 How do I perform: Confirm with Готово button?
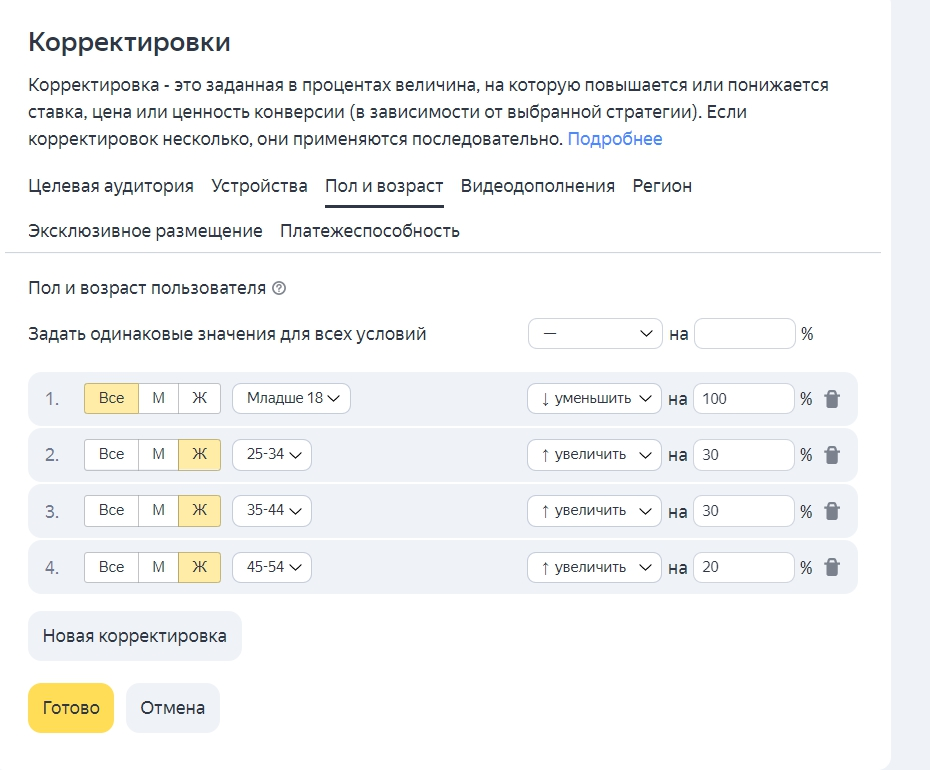(71, 708)
